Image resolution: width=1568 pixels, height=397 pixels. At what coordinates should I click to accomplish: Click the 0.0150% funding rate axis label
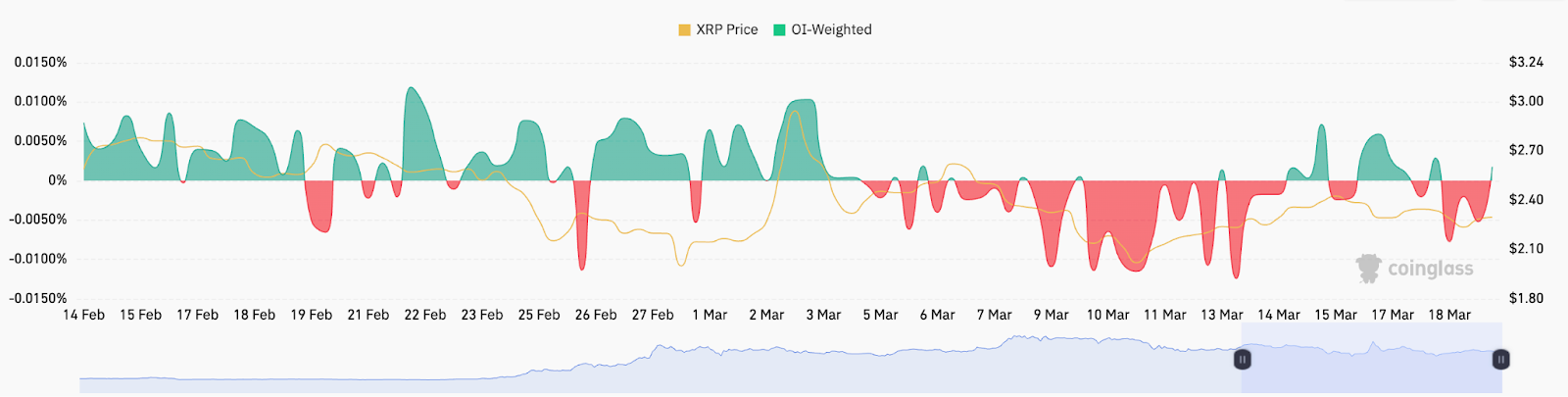click(41, 63)
